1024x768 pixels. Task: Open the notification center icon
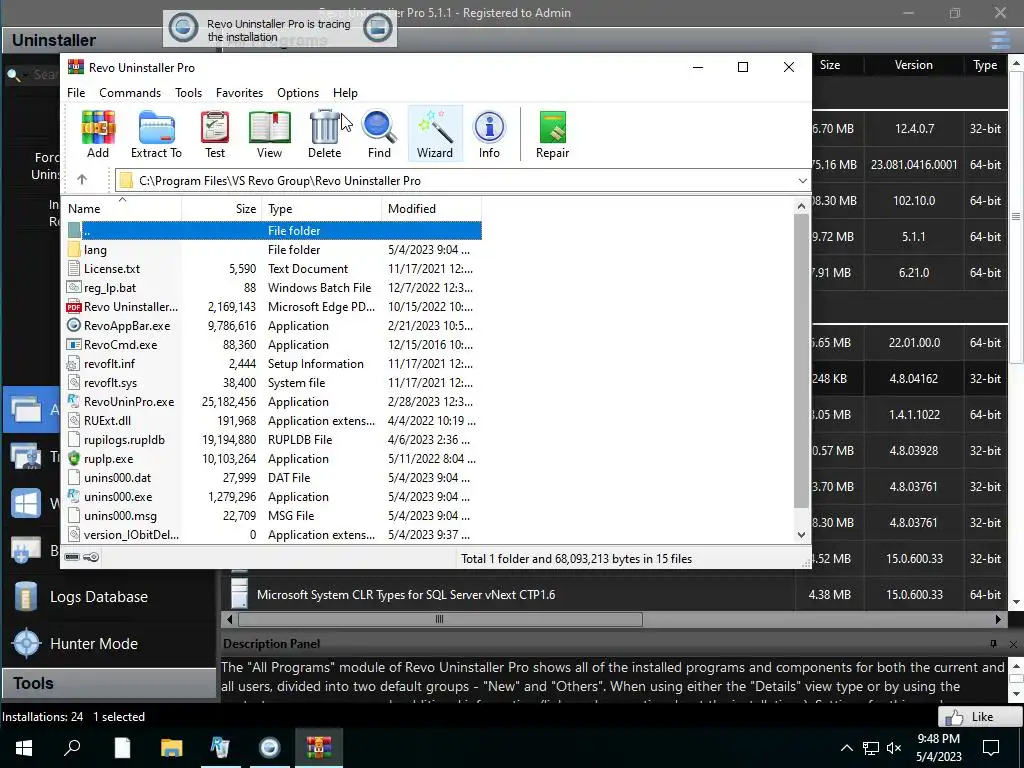[x=991, y=748]
